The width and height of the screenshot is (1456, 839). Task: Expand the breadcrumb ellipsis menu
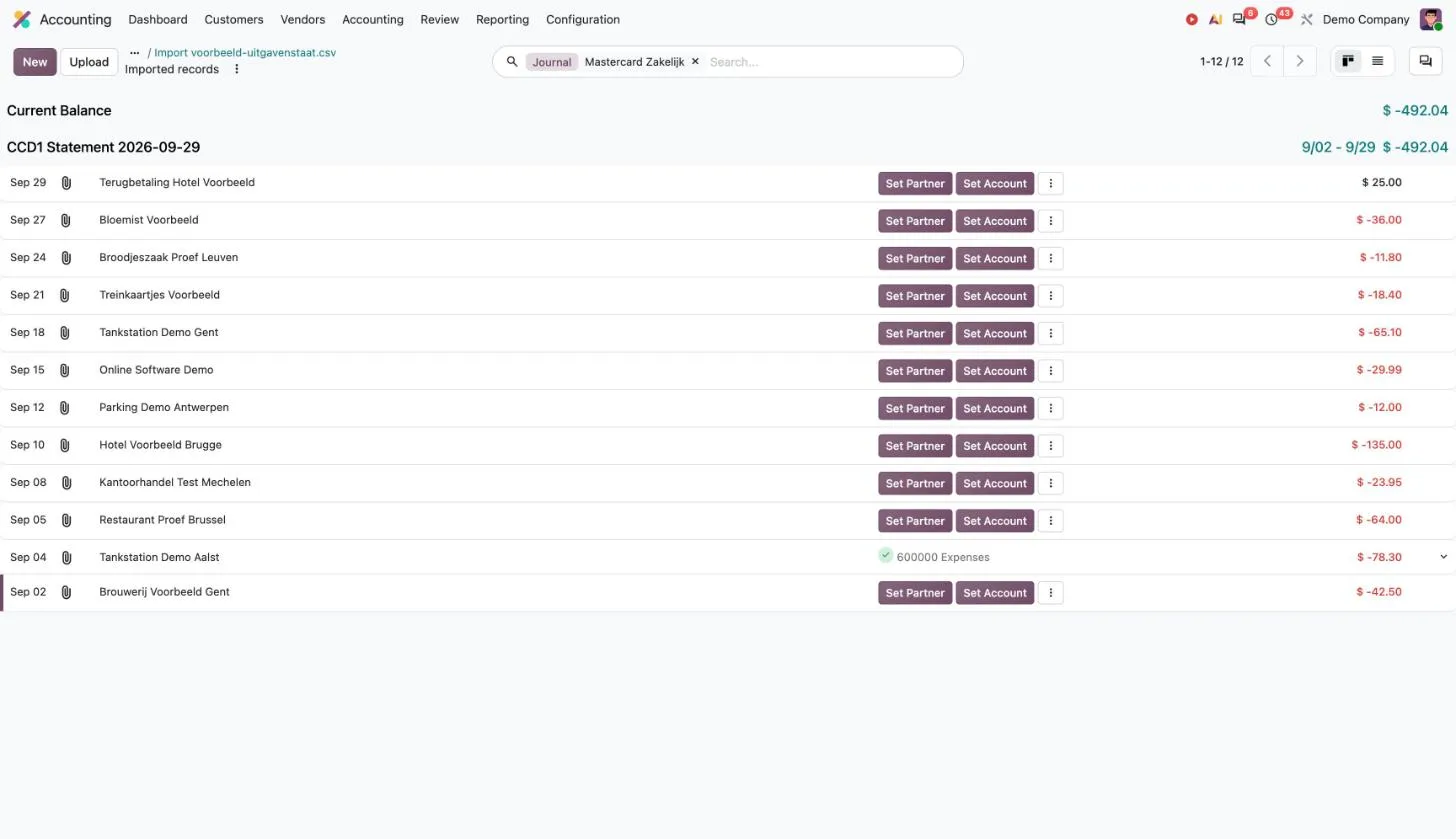click(x=134, y=53)
